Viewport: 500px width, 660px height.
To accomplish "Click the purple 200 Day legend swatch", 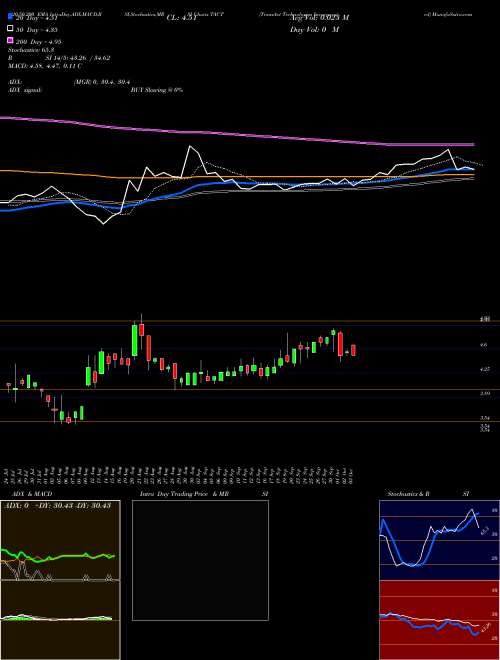I will pyautogui.click(x=11, y=41).
